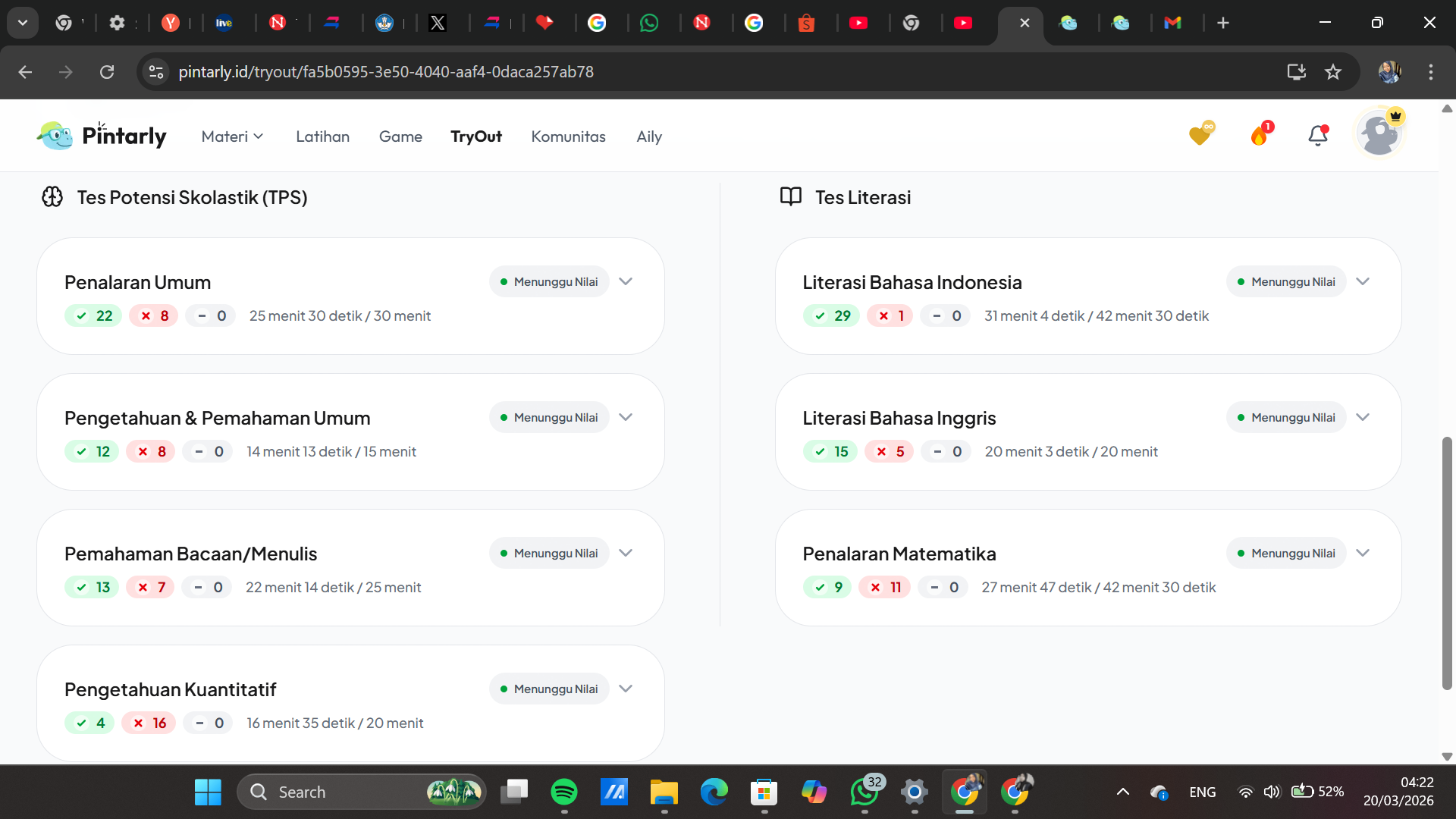Screen dimensions: 1456x819
Task: Open Aily page
Action: click(649, 136)
